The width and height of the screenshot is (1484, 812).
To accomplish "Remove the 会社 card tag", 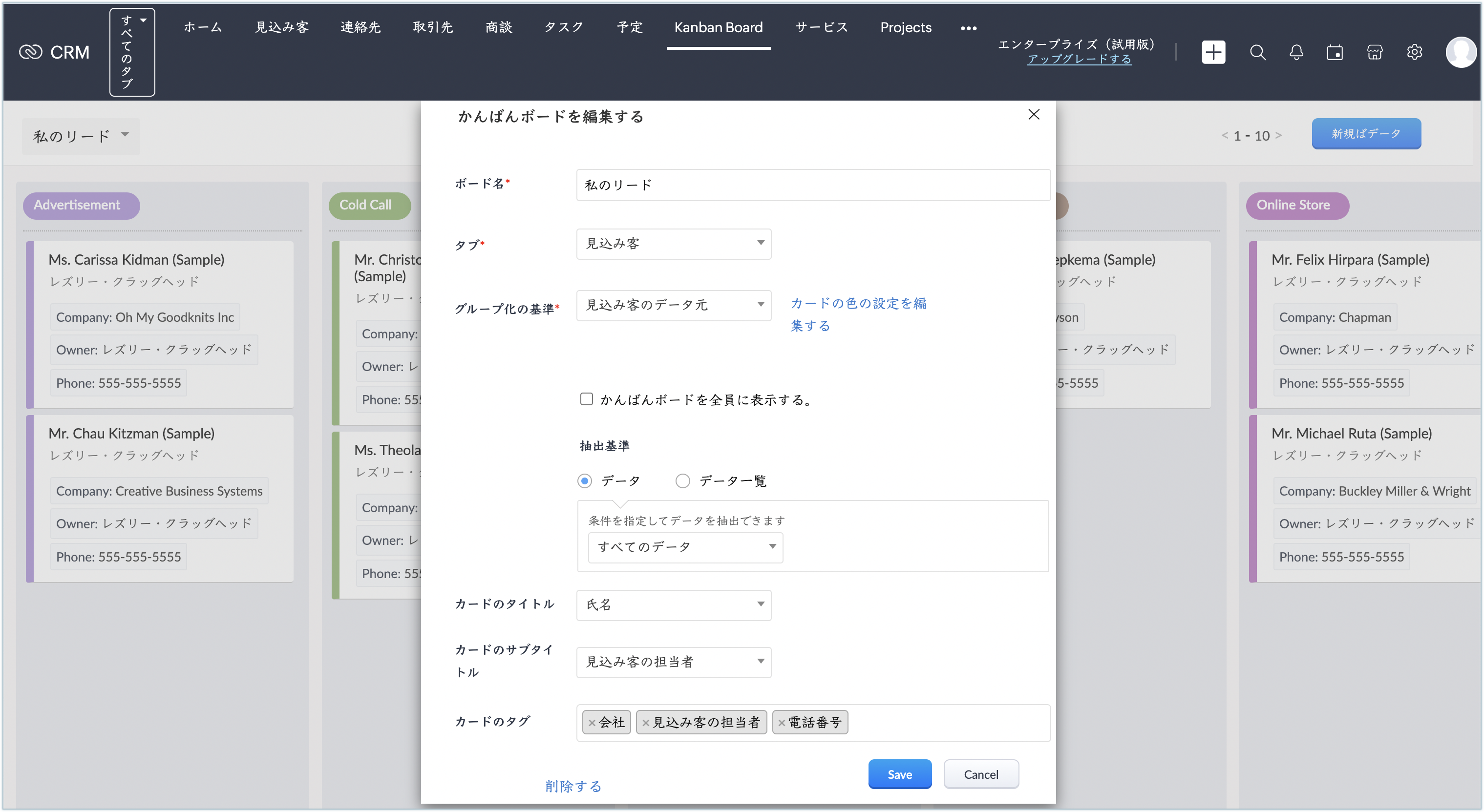I will pyautogui.click(x=592, y=723).
